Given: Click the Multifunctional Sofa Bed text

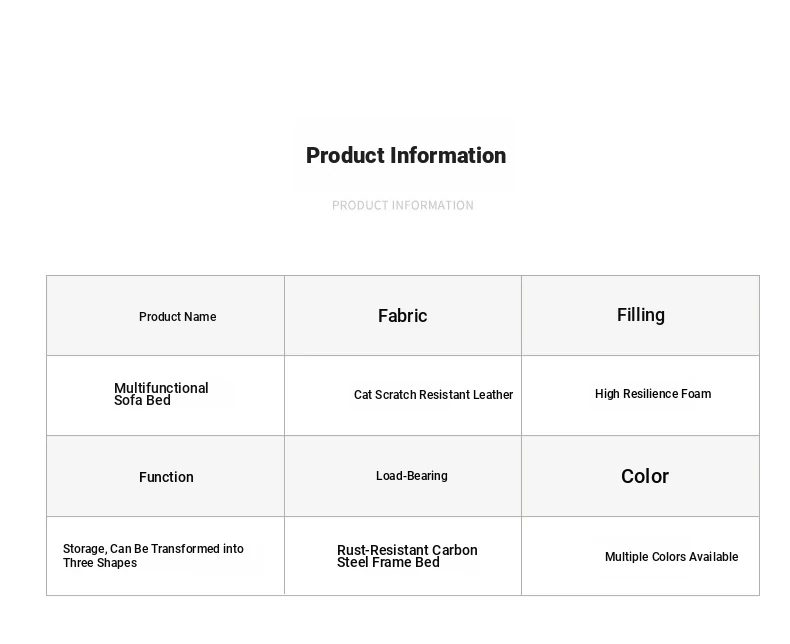Looking at the screenshot, I should (161, 394).
